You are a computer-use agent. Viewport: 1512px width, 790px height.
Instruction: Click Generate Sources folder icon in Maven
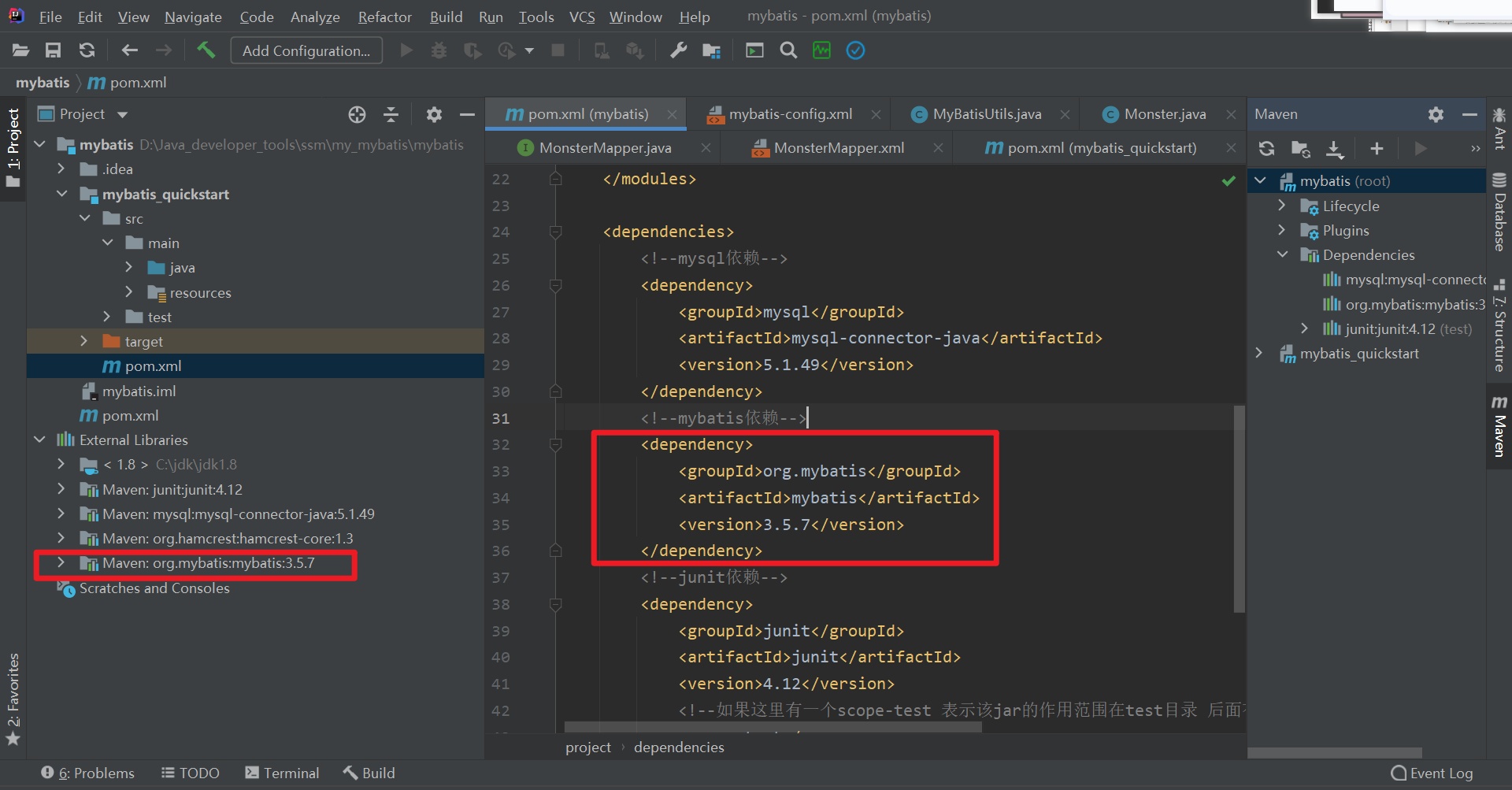(1300, 148)
